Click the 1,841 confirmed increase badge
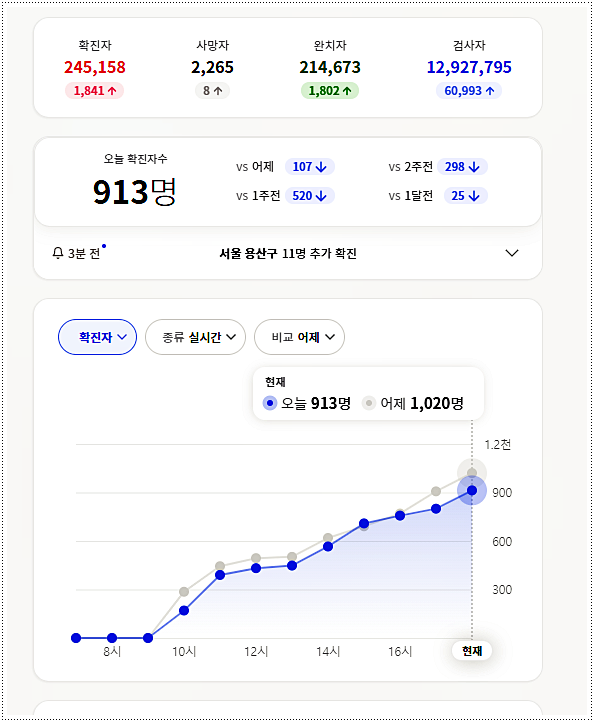594x722 pixels. 94,91
